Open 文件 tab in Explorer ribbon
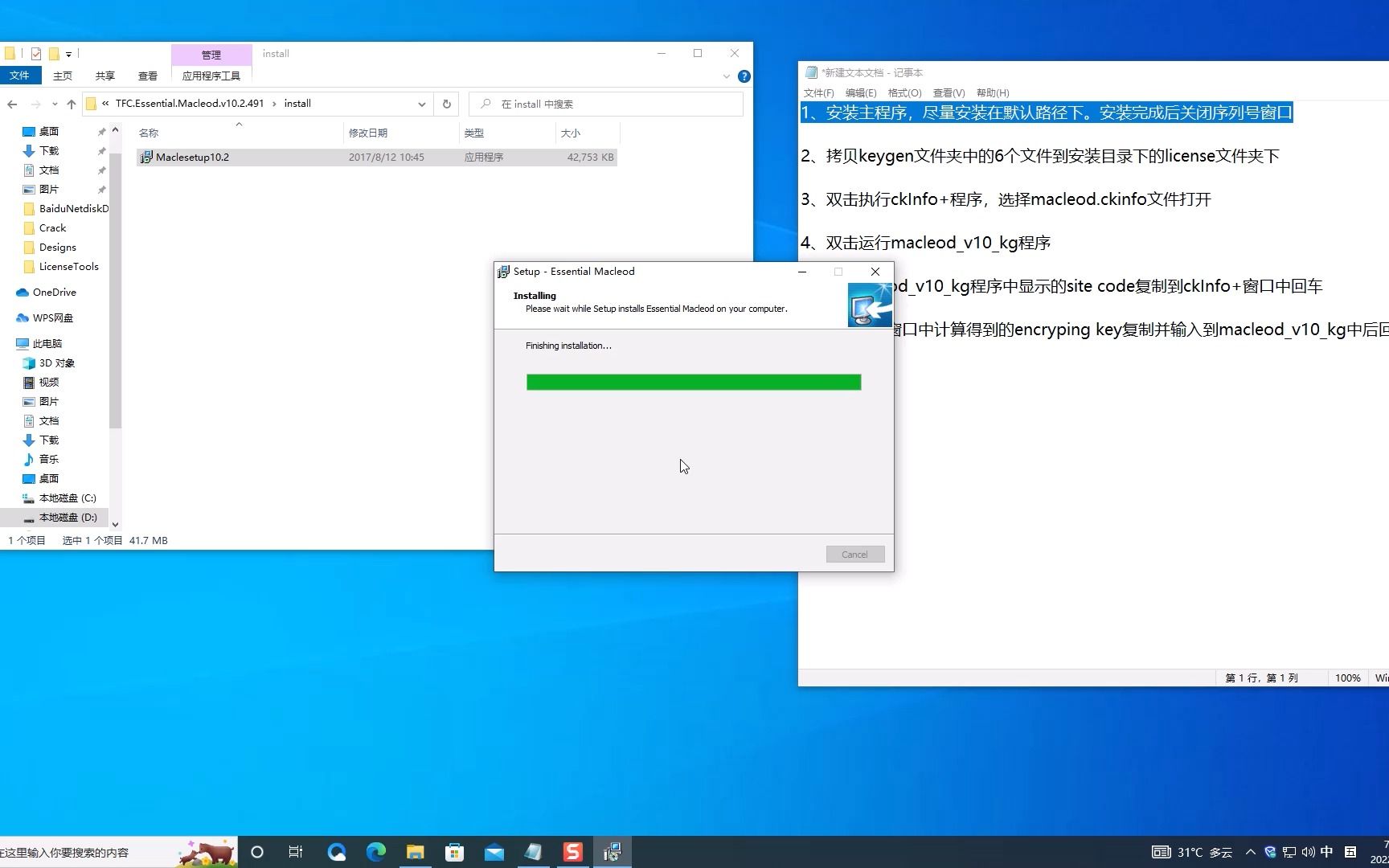This screenshot has width=1389, height=868. pyautogui.click(x=19, y=76)
